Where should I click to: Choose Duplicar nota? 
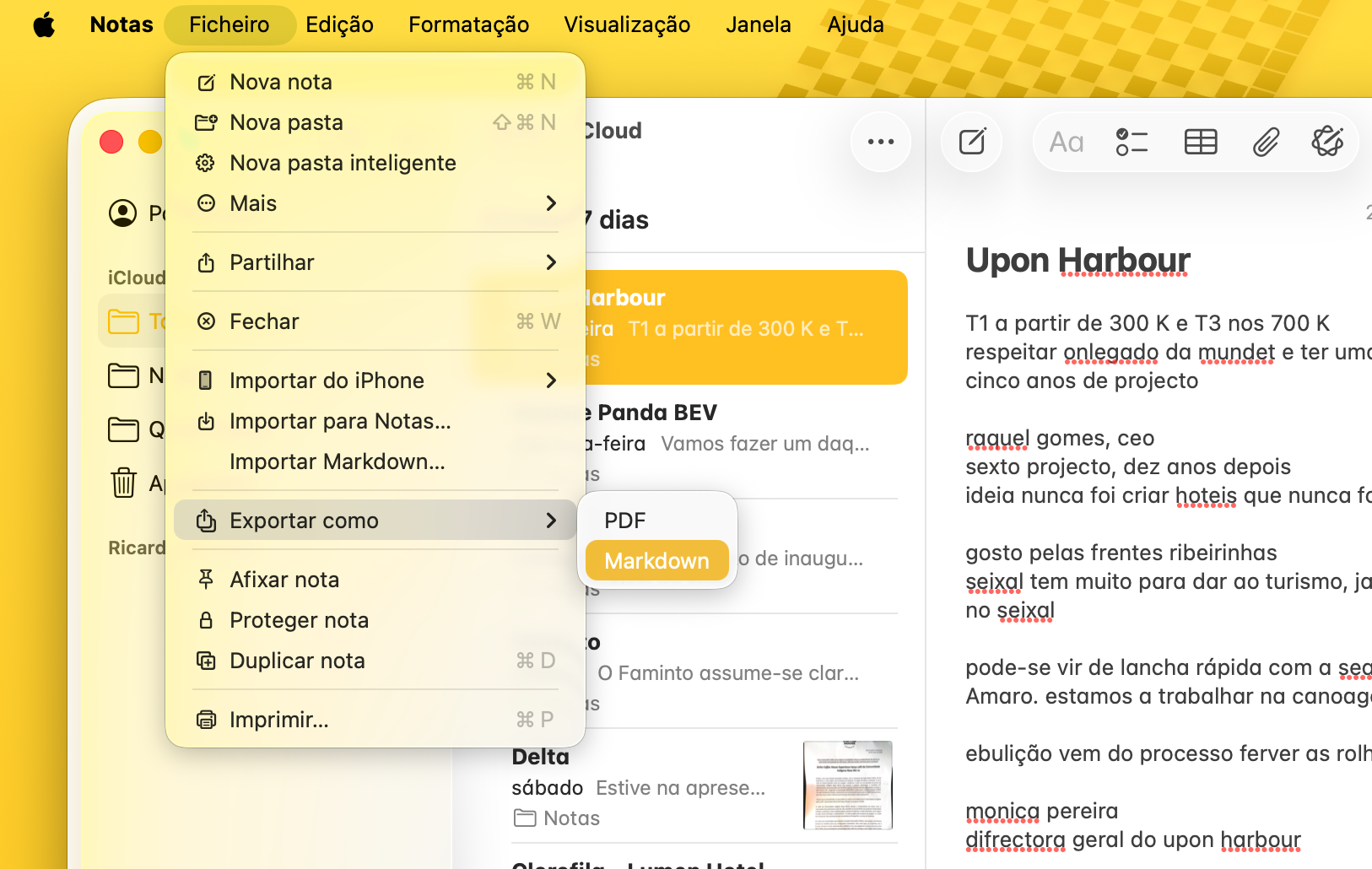click(x=375, y=661)
